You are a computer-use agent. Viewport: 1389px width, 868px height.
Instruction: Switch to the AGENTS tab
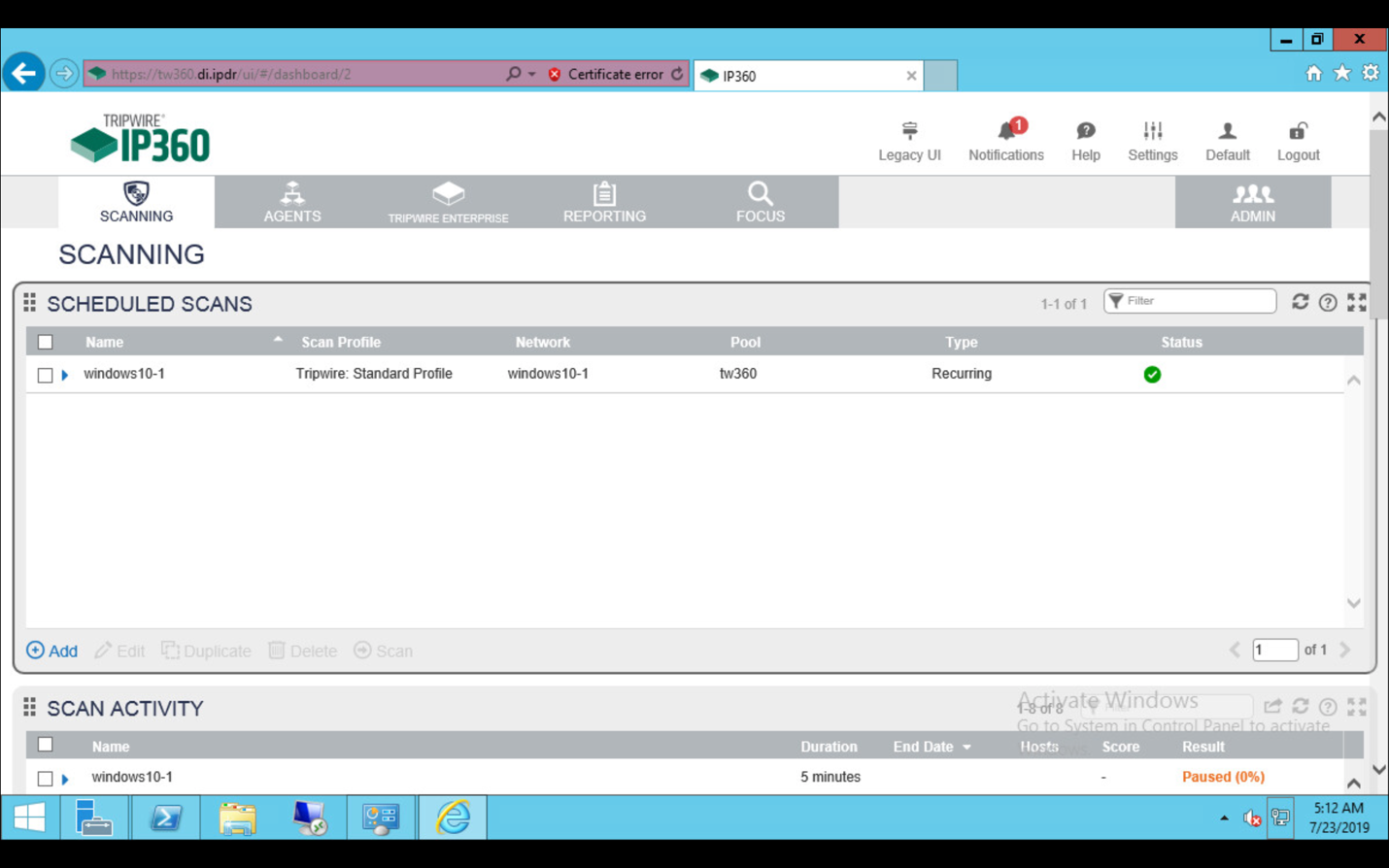(x=292, y=202)
